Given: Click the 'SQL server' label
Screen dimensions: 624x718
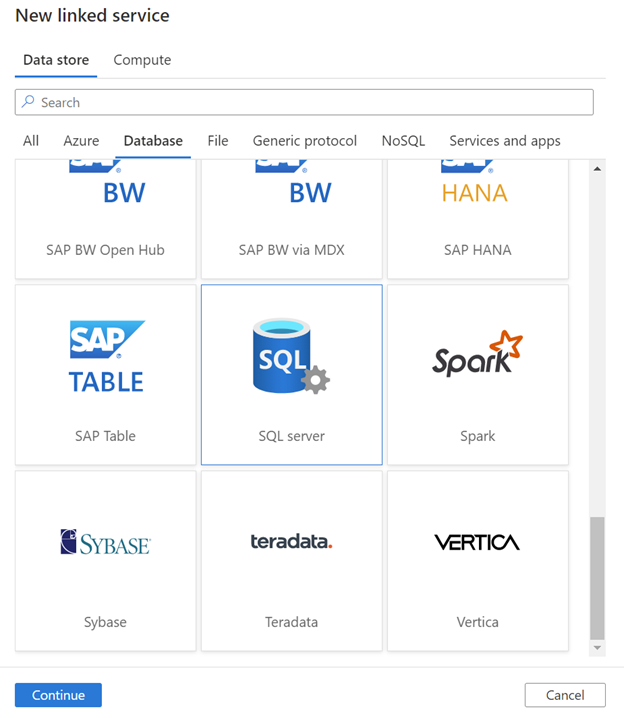Looking at the screenshot, I should click(x=291, y=436).
